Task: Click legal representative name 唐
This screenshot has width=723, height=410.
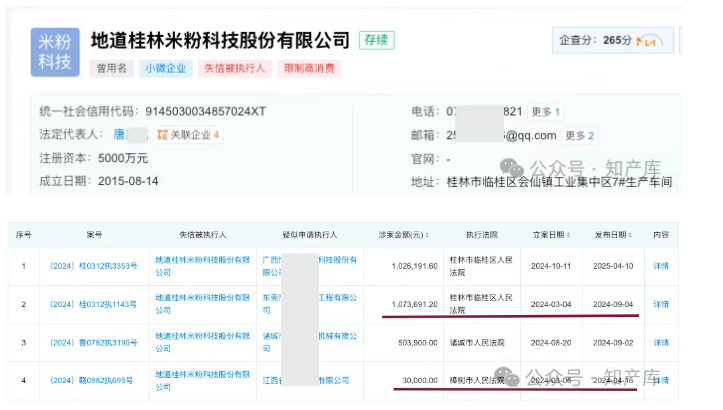Action: [117, 135]
